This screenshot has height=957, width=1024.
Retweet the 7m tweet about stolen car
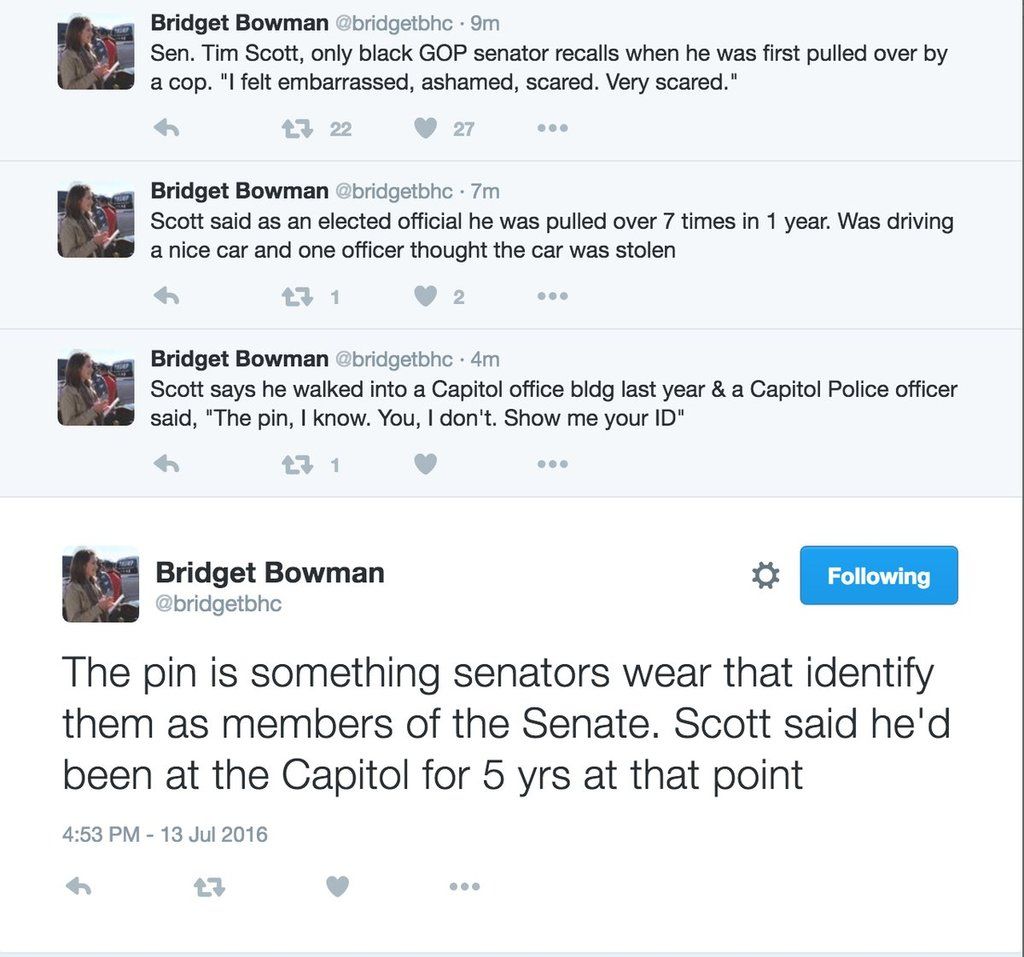297,297
